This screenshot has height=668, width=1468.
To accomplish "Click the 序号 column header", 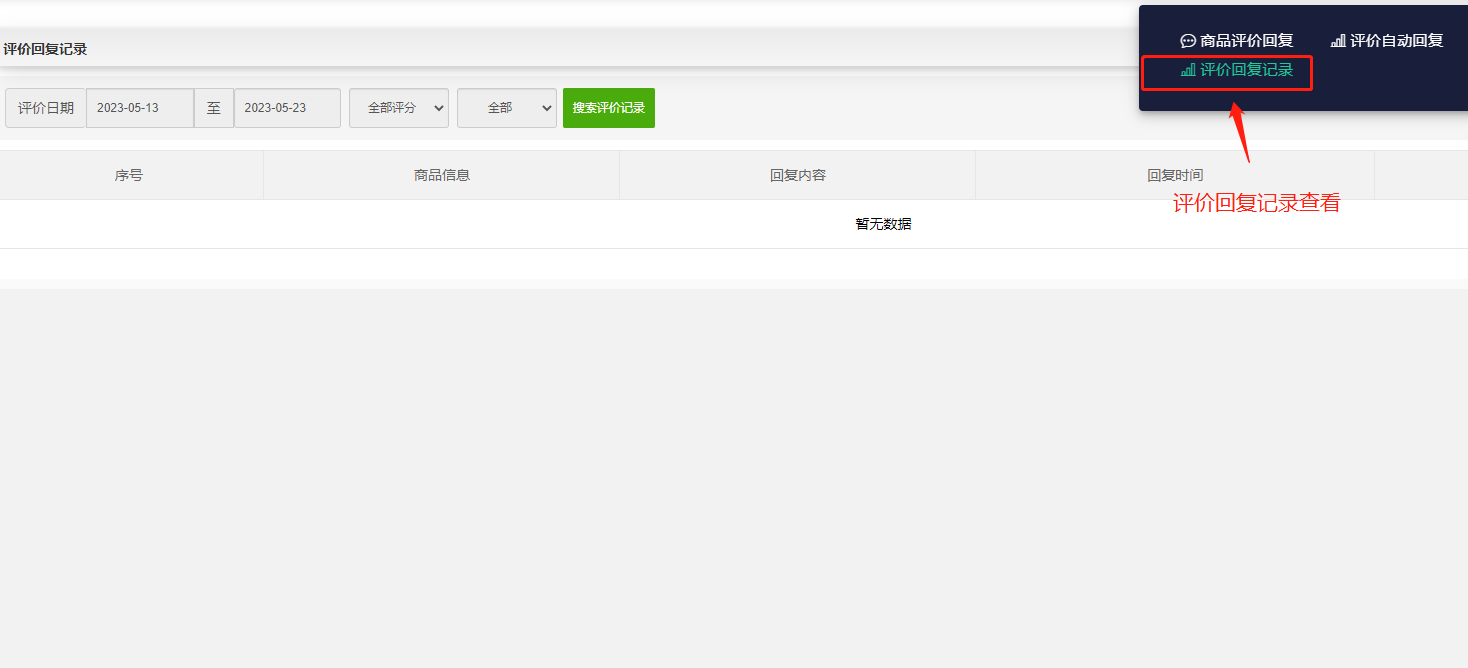I will click(129, 175).
